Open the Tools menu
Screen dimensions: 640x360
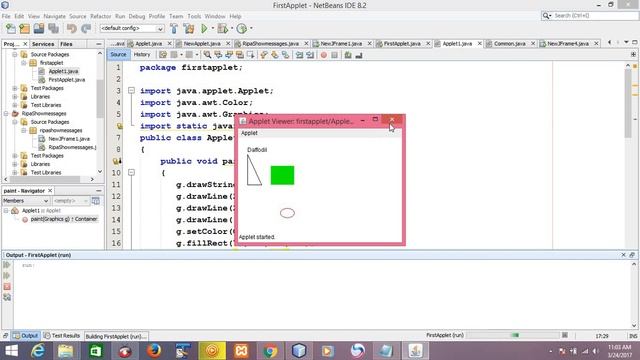click(x=194, y=16)
